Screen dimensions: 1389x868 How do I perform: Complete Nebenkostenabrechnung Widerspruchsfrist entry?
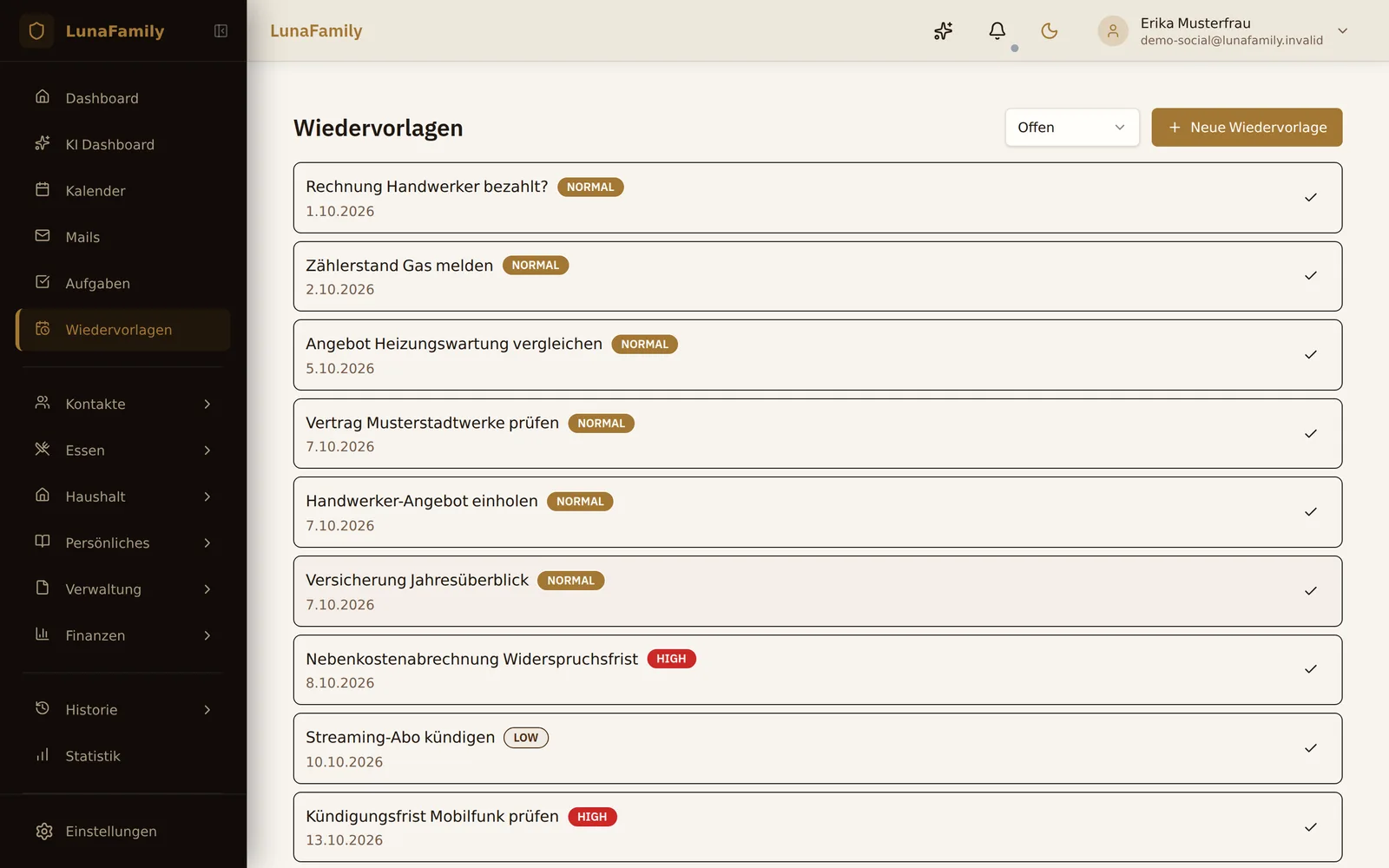1311,669
